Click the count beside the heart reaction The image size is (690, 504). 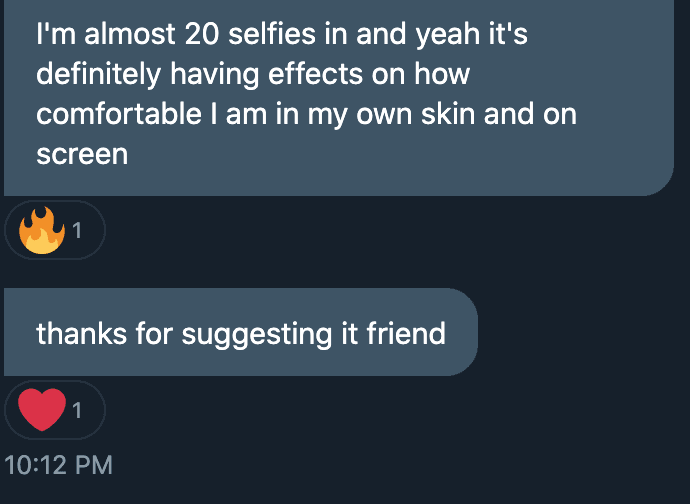click(x=77, y=410)
